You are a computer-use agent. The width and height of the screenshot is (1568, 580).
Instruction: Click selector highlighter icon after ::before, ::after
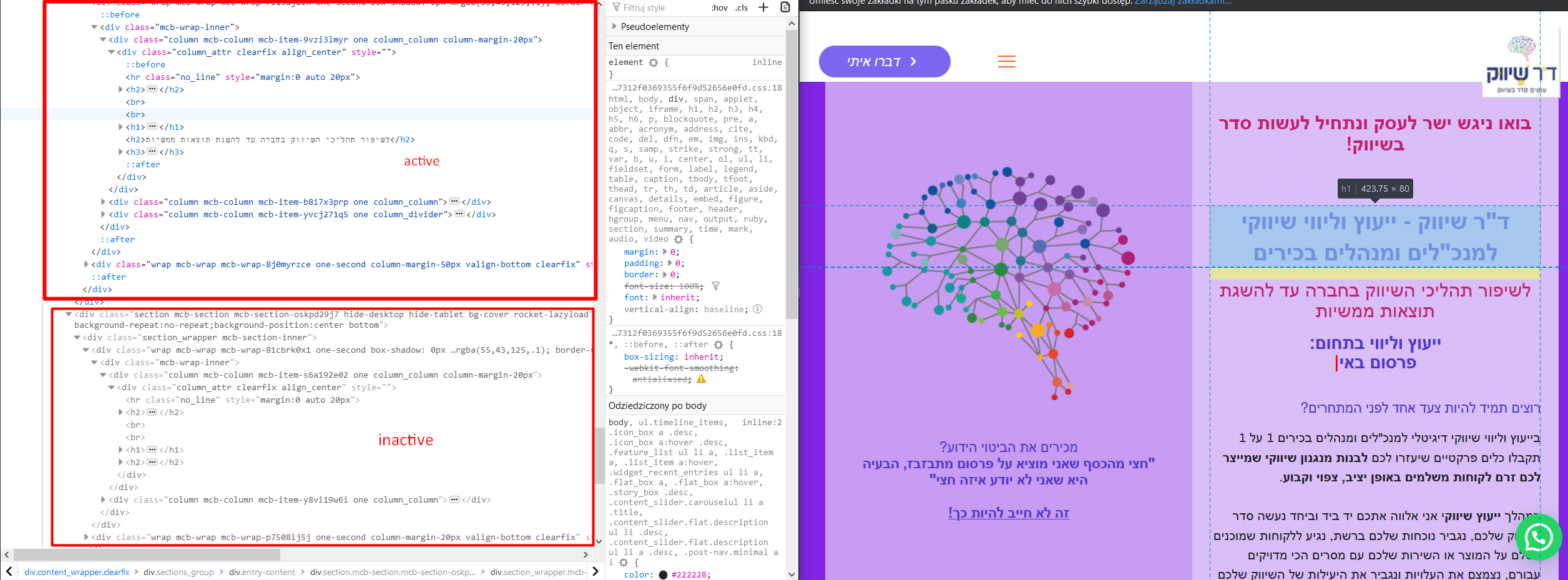pyautogui.click(x=718, y=345)
